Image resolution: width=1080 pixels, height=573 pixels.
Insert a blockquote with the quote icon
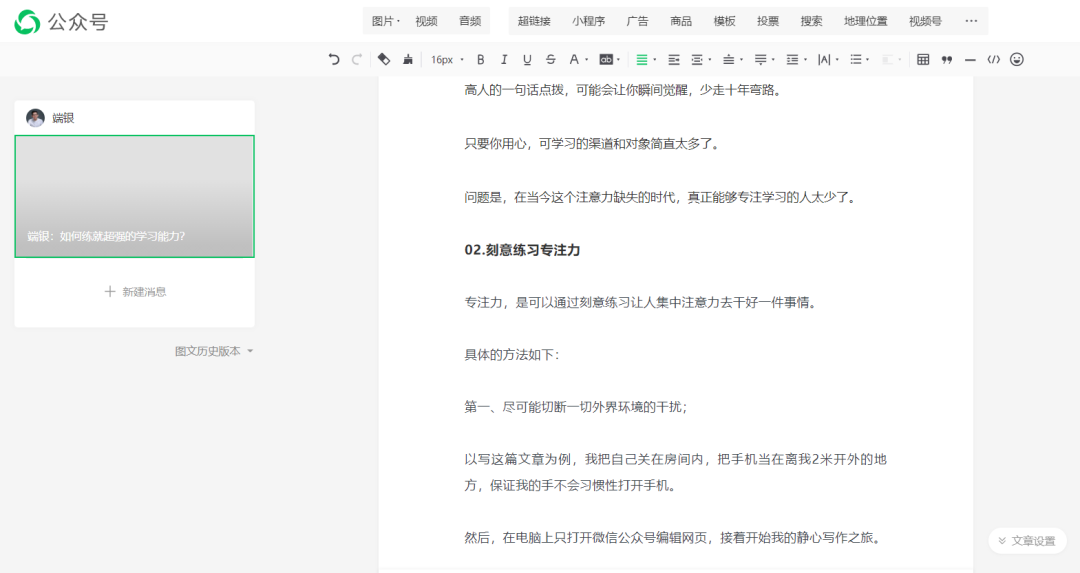coord(947,60)
